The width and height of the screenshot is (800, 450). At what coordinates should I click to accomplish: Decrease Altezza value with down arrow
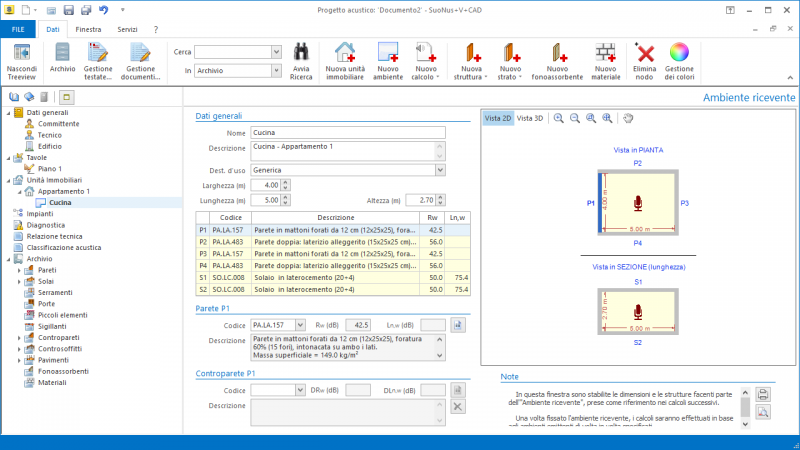pyautogui.click(x=441, y=203)
